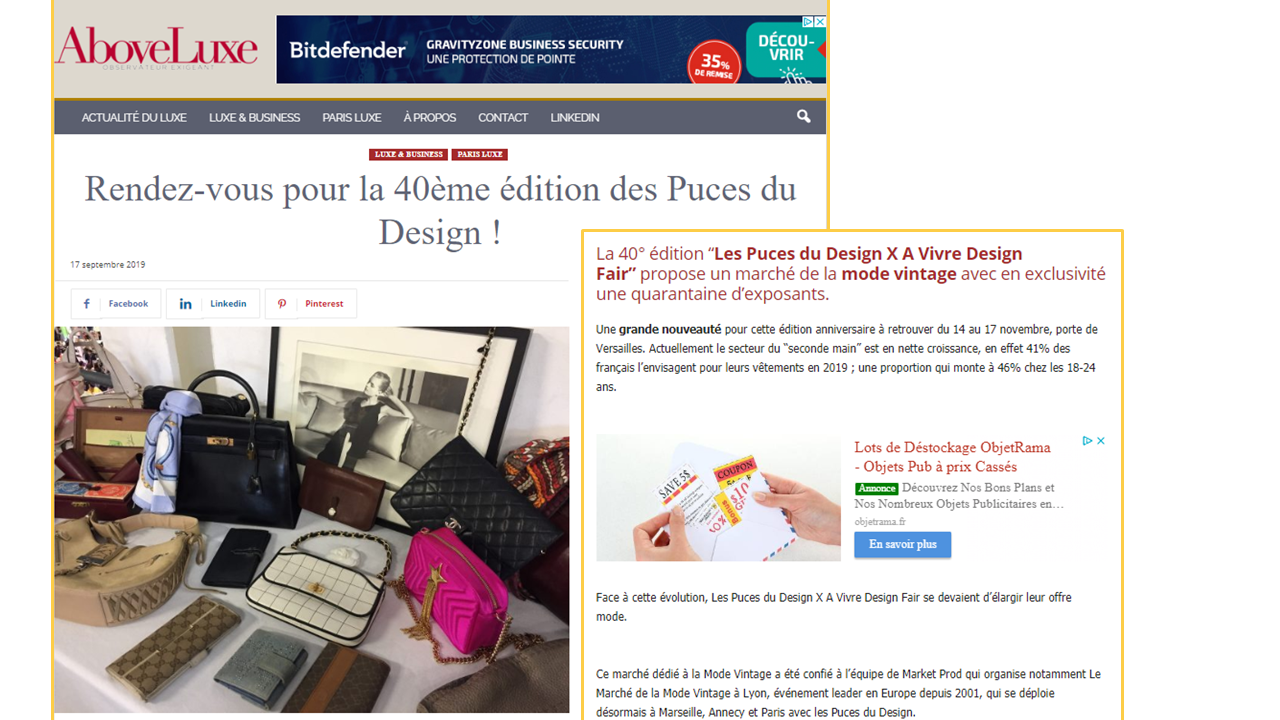This screenshot has height=720, width=1280.
Task: Click the En savoir plus button
Action: (x=902, y=544)
